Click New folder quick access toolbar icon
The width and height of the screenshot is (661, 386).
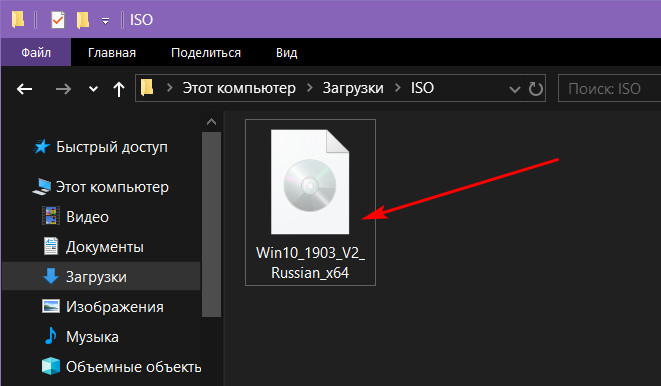[83, 19]
